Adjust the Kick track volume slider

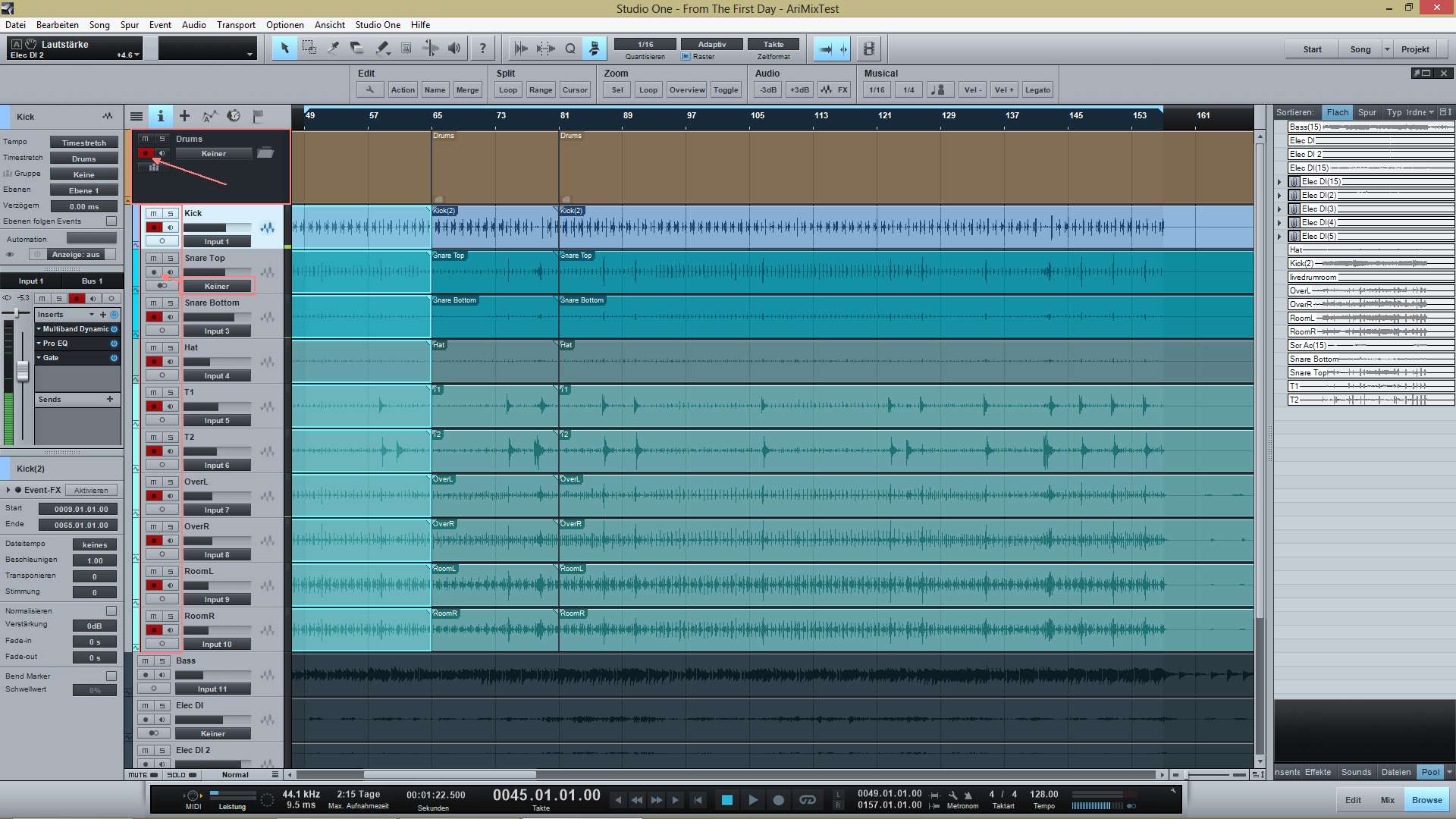click(217, 227)
